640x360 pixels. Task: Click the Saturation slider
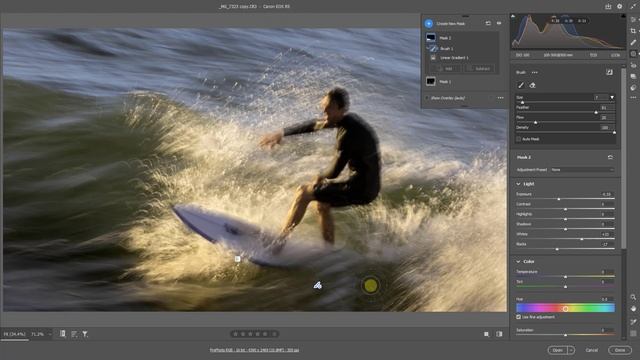click(x=565, y=335)
